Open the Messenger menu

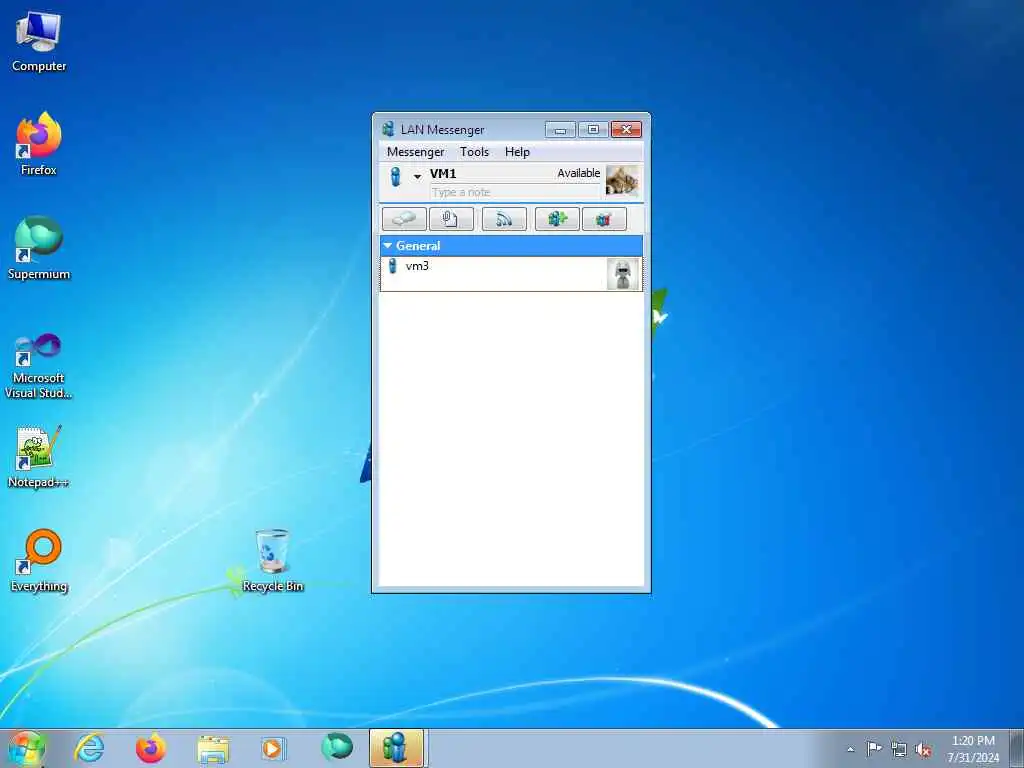[415, 152]
